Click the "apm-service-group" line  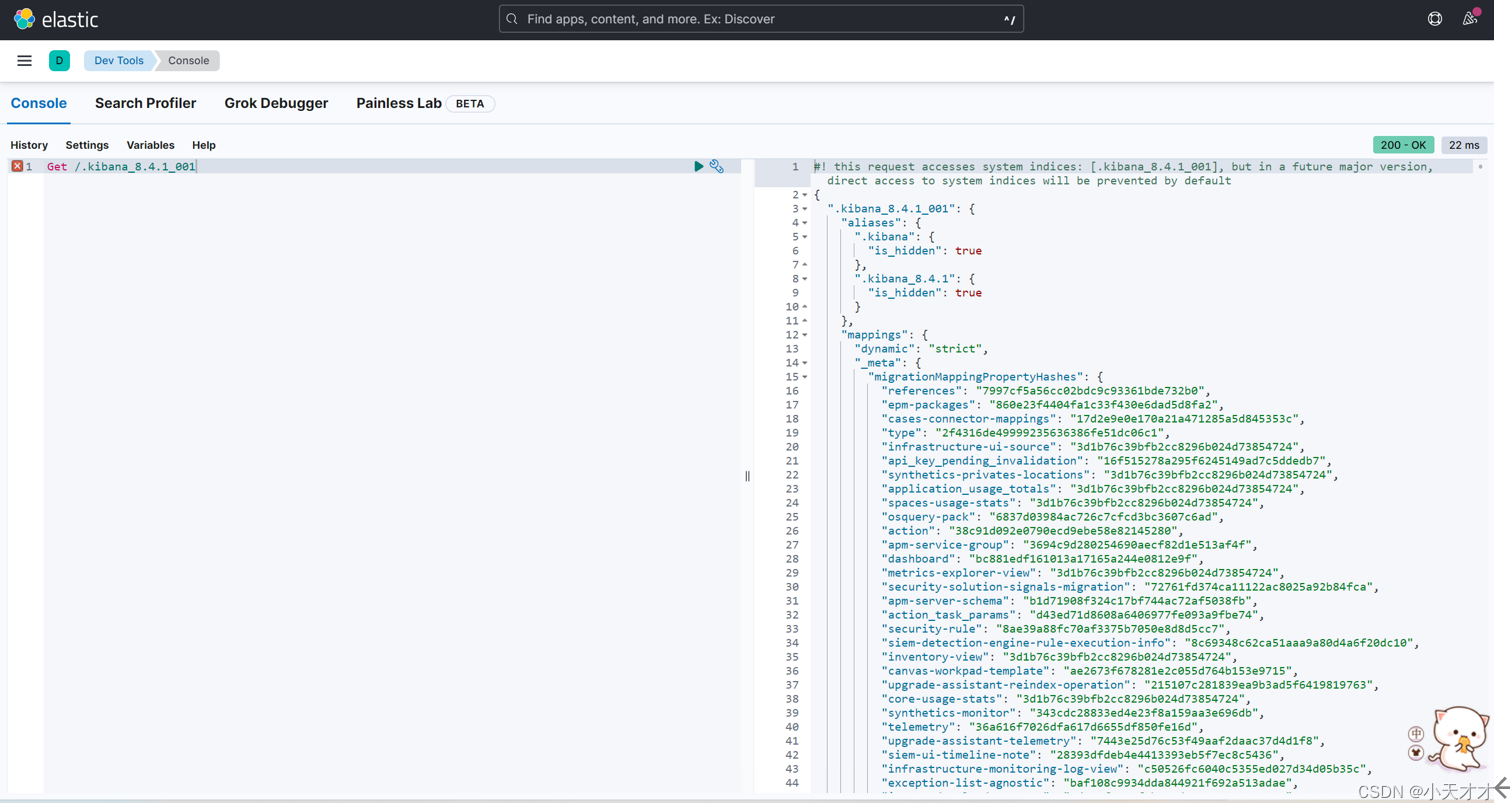tap(1070, 545)
